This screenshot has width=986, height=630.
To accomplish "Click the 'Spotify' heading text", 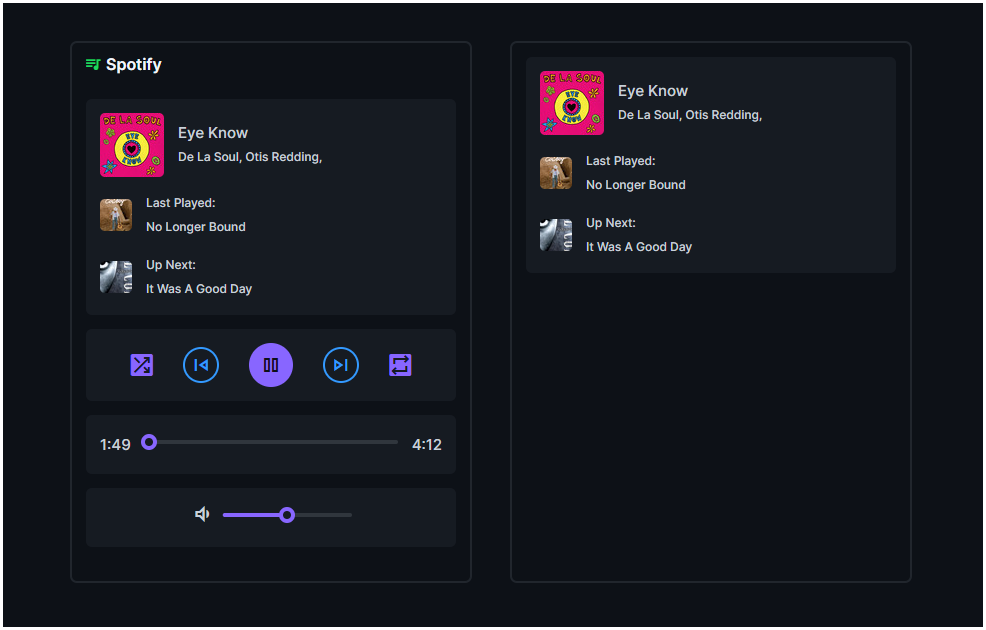I will coord(133,65).
